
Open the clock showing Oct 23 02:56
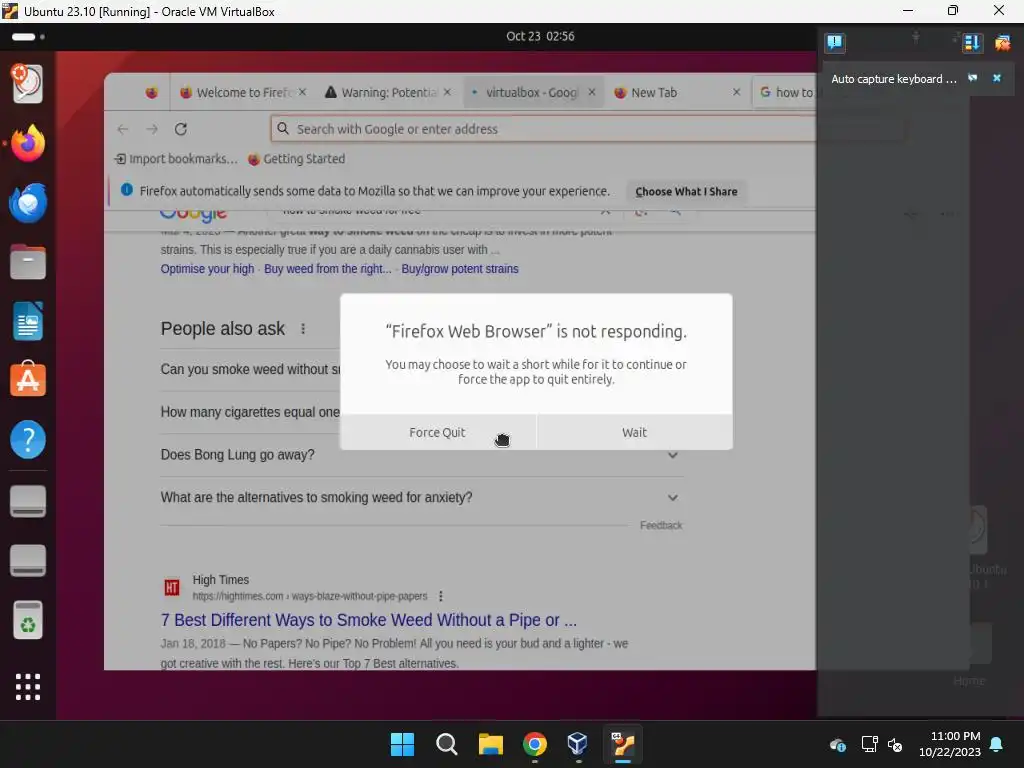click(540, 37)
